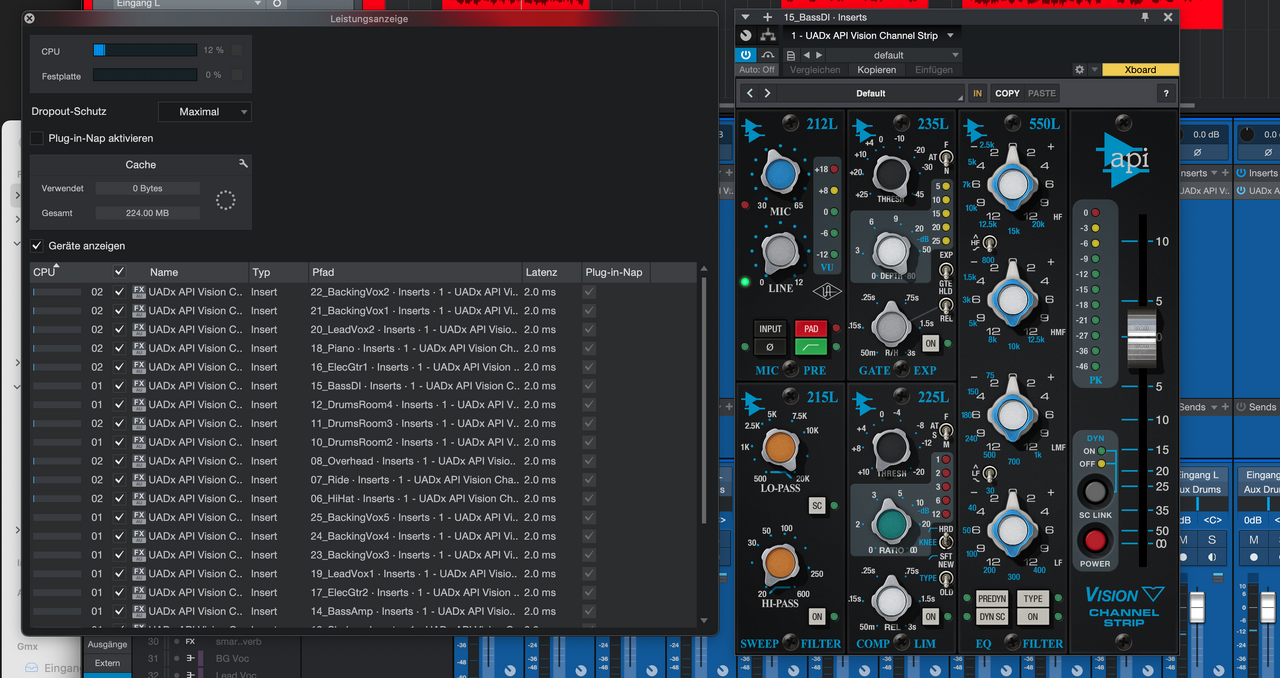The image size is (1280, 678).
Task: Click the CPU usage meter bar
Action: tap(145, 50)
